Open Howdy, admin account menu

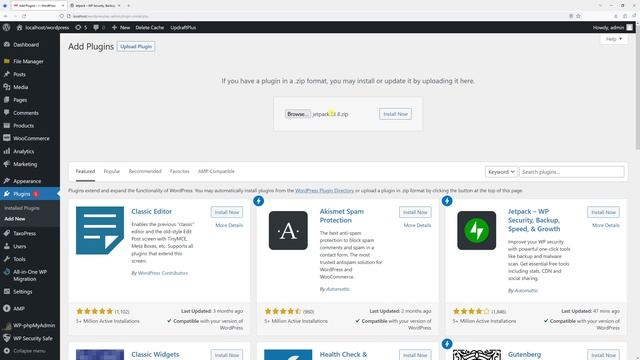613,27
